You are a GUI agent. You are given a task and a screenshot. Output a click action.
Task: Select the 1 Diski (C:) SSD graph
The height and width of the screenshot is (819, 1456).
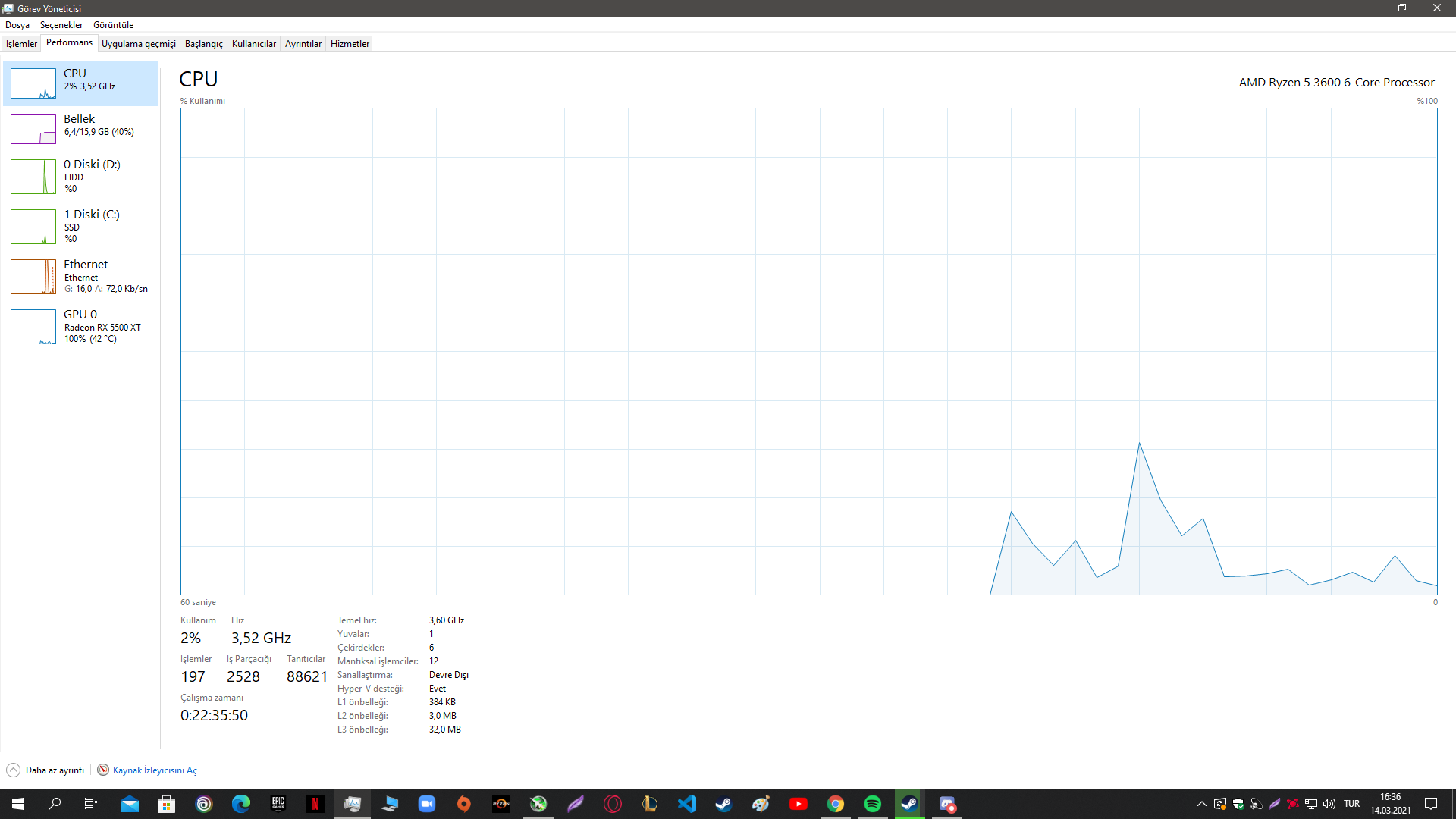33,226
